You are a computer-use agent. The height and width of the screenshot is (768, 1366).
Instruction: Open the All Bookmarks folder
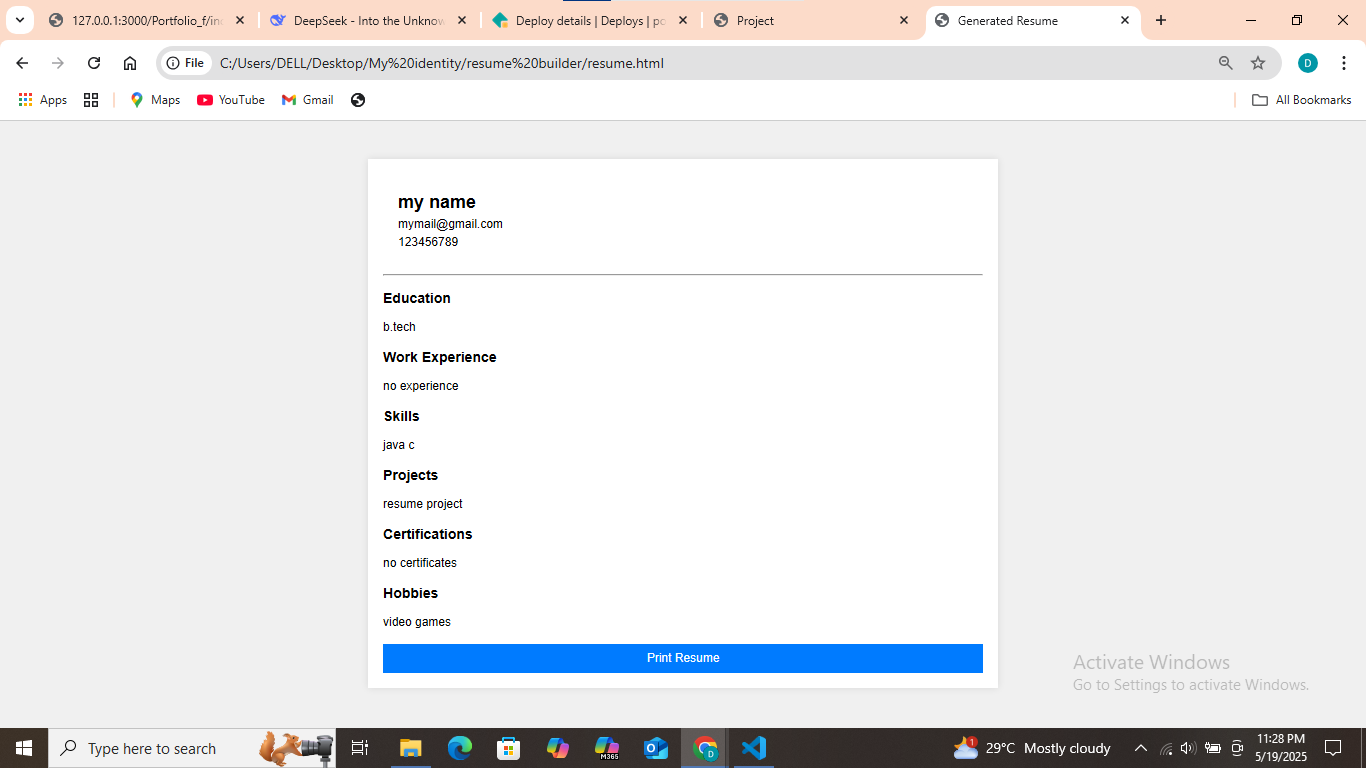(1302, 100)
